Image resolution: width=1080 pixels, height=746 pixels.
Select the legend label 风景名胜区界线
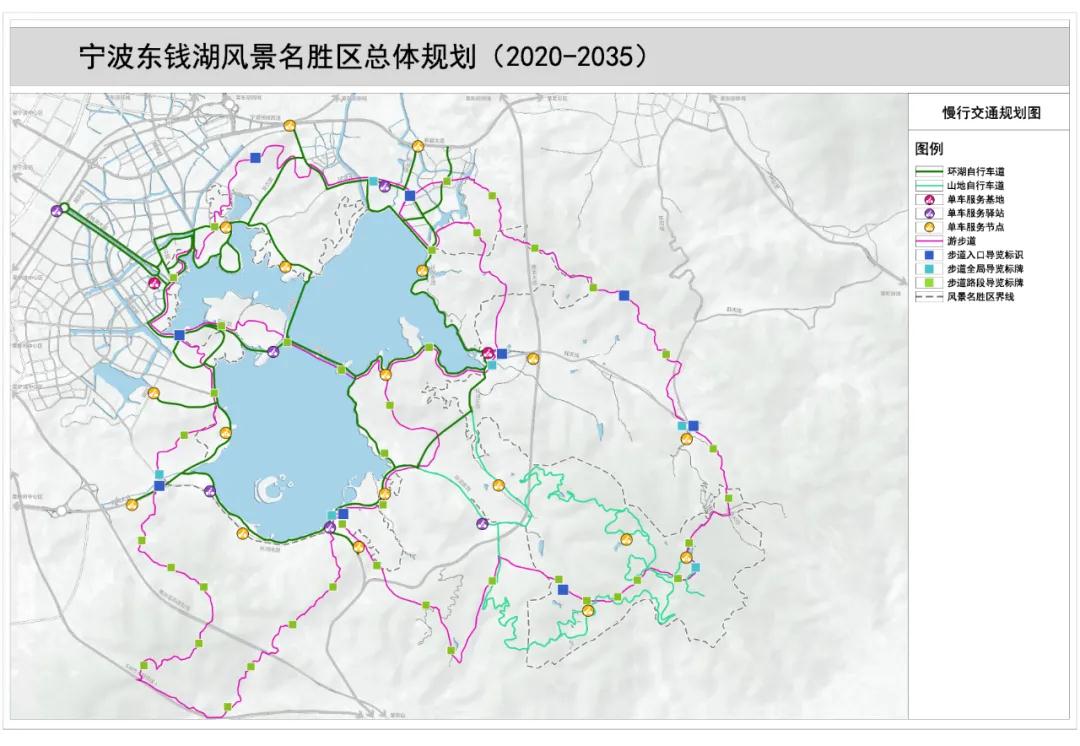[980, 297]
